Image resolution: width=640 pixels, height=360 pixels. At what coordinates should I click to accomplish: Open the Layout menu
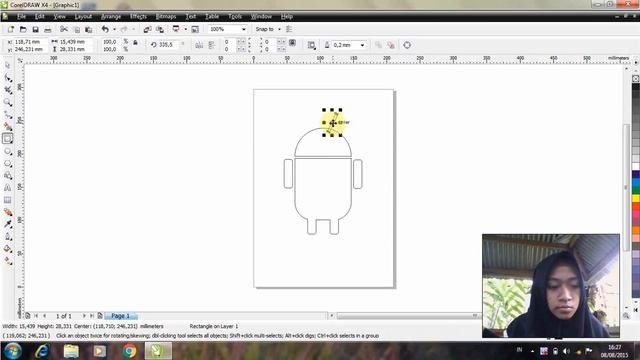point(83,16)
